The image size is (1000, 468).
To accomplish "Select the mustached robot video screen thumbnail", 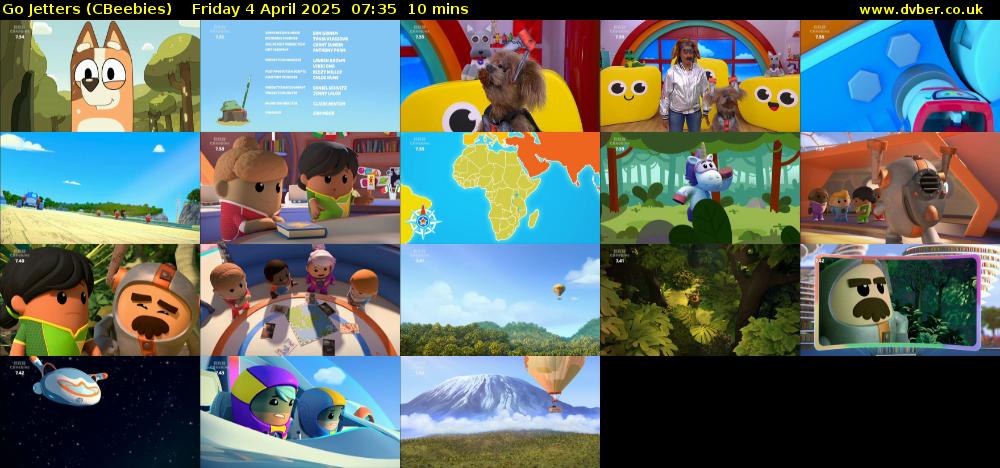I will click(x=900, y=300).
